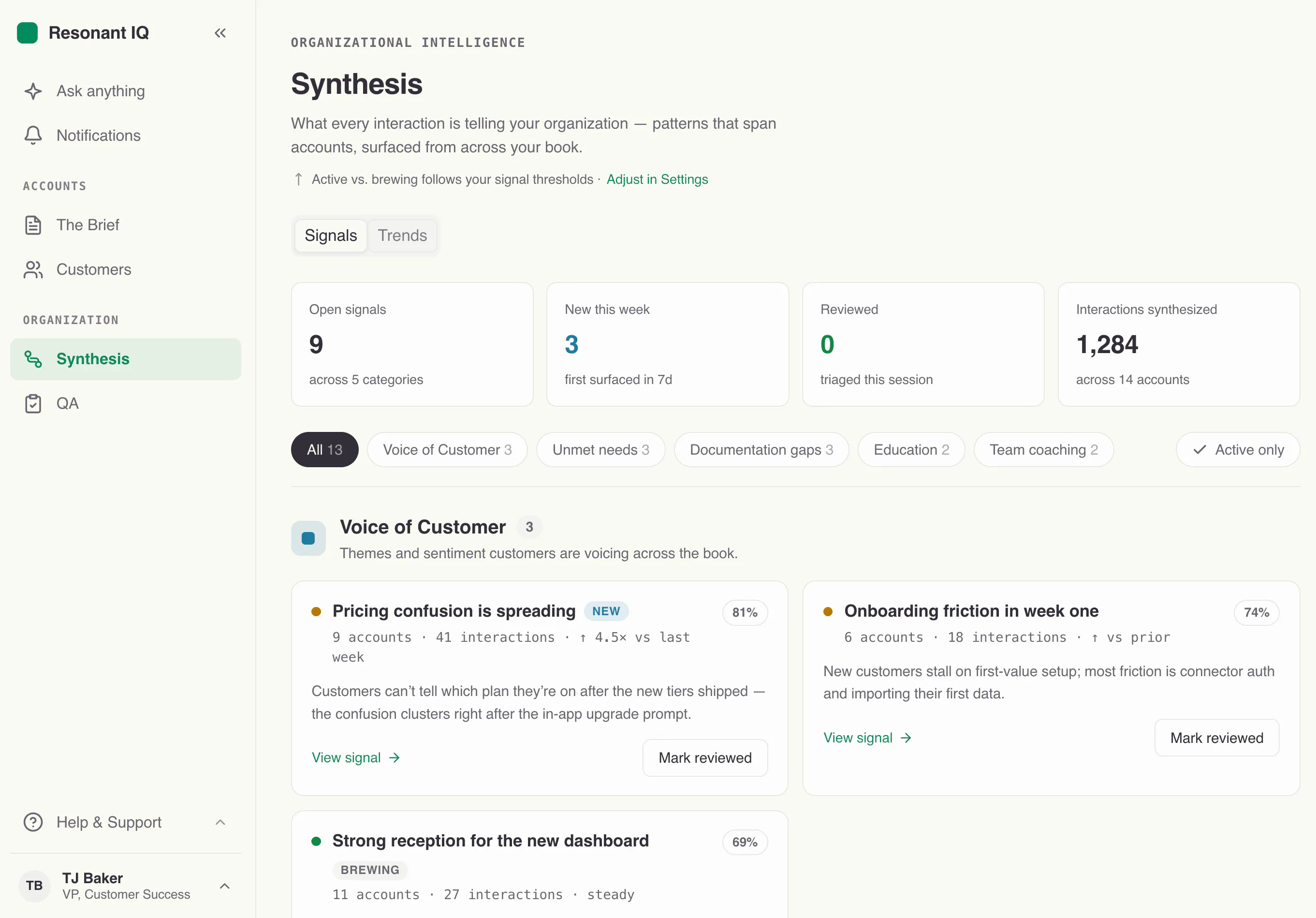
Task: Click Onboarding friction in week one title
Action: pos(971,611)
